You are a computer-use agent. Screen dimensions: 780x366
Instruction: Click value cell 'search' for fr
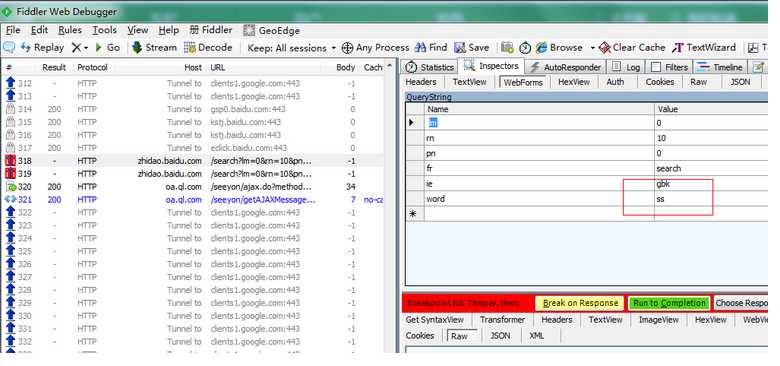coord(711,168)
